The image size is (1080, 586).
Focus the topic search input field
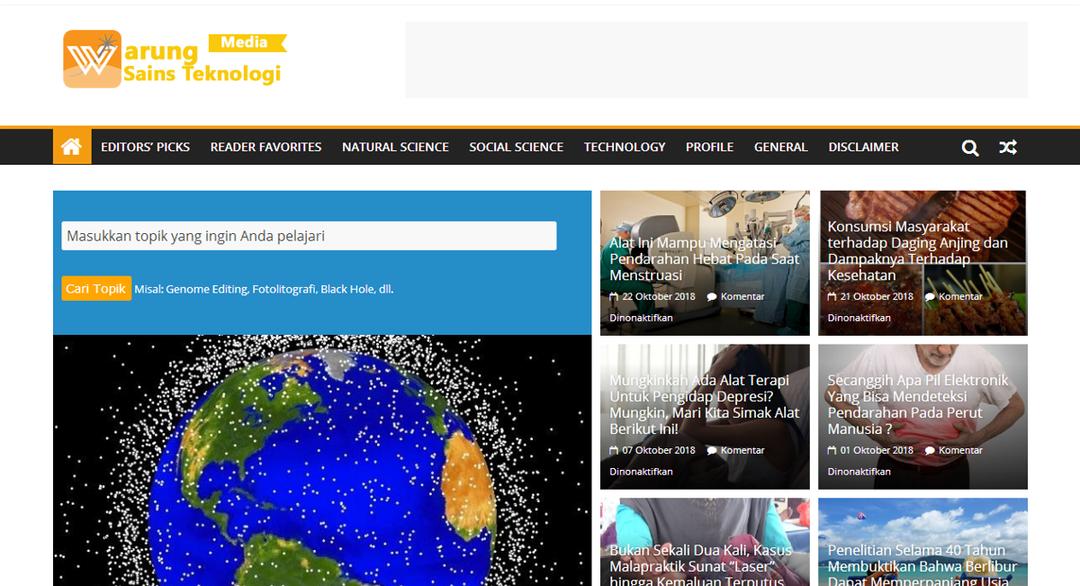(x=309, y=236)
